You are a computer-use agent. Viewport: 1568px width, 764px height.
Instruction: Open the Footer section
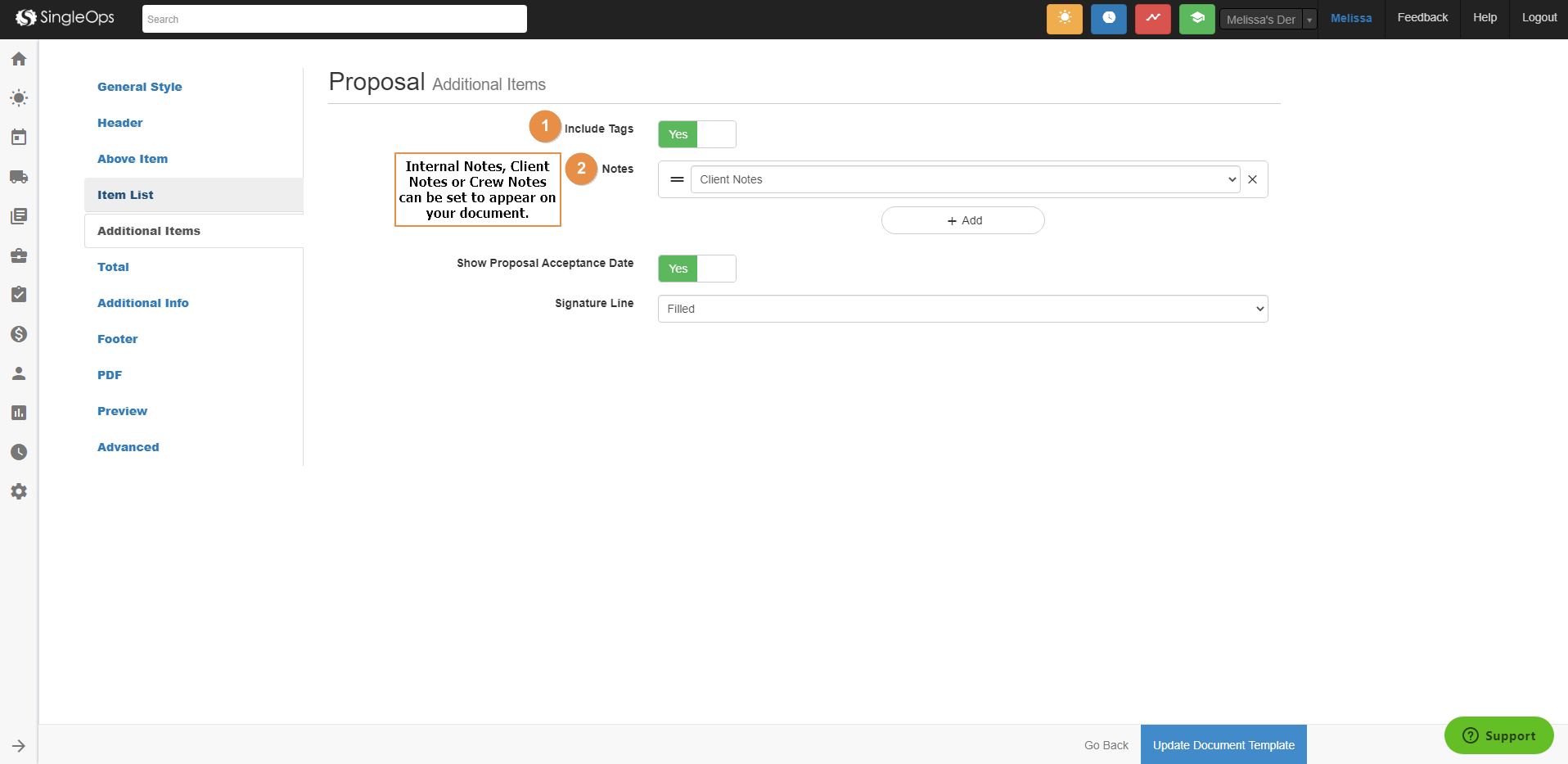click(x=118, y=339)
